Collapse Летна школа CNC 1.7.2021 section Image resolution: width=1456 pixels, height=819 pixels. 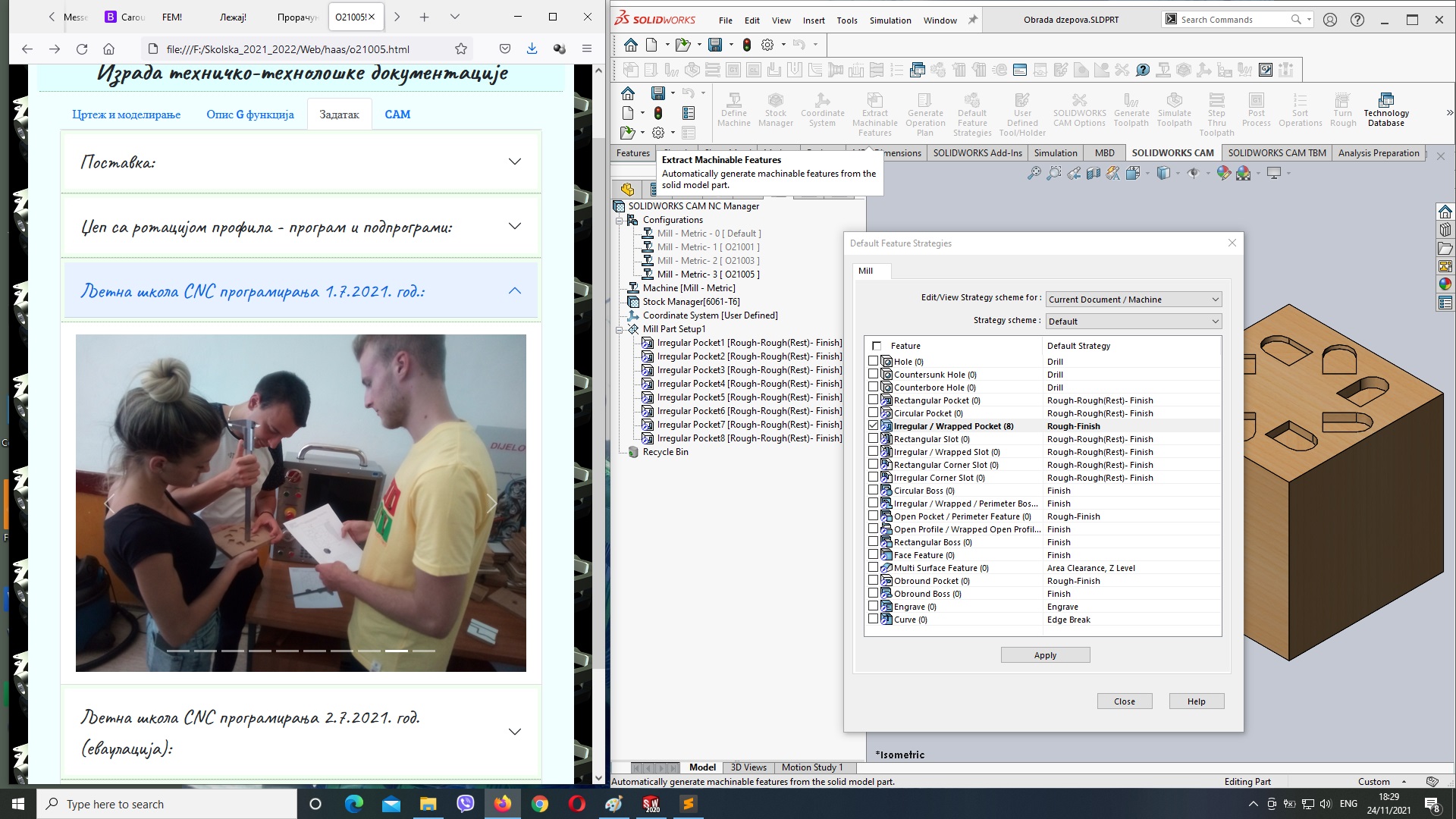click(301, 290)
